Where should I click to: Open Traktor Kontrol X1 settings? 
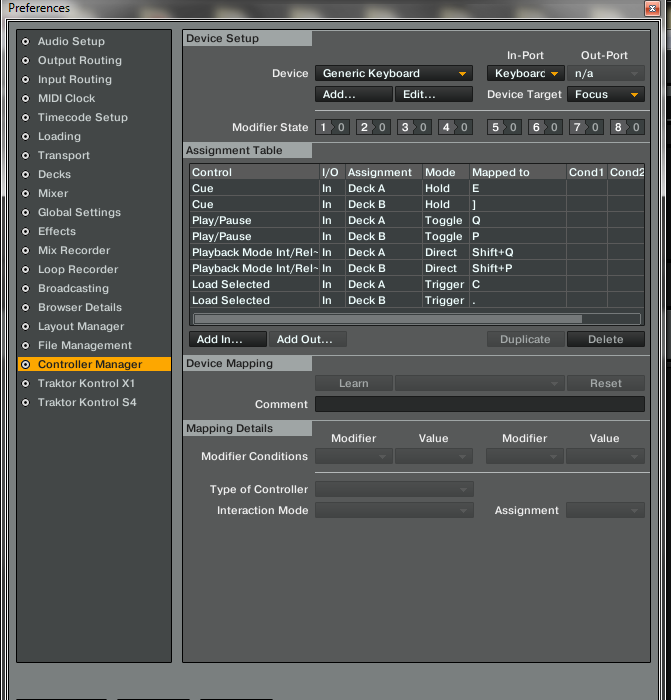click(x=86, y=383)
